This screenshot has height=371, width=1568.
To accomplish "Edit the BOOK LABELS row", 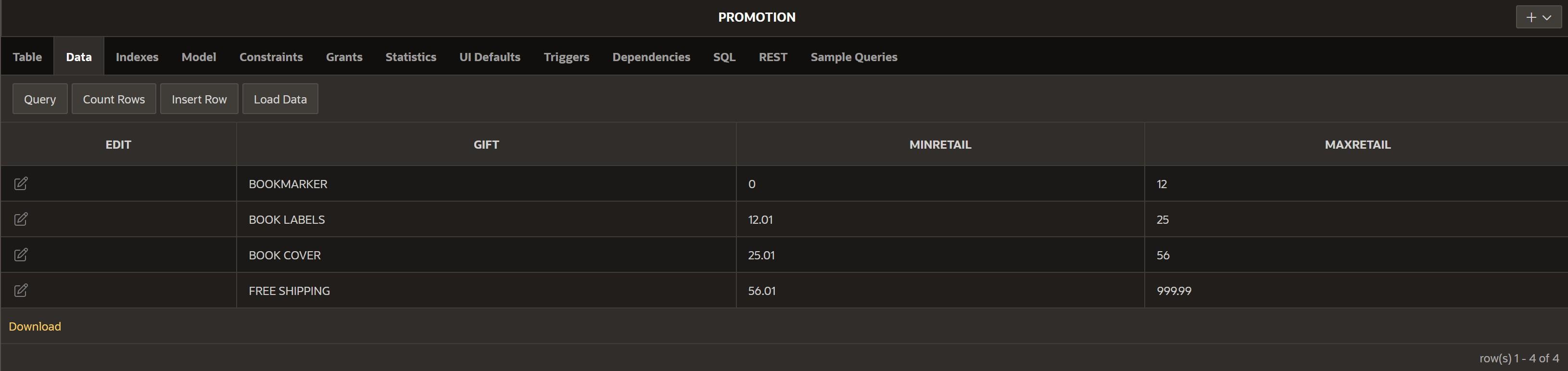I will pyautogui.click(x=21, y=219).
